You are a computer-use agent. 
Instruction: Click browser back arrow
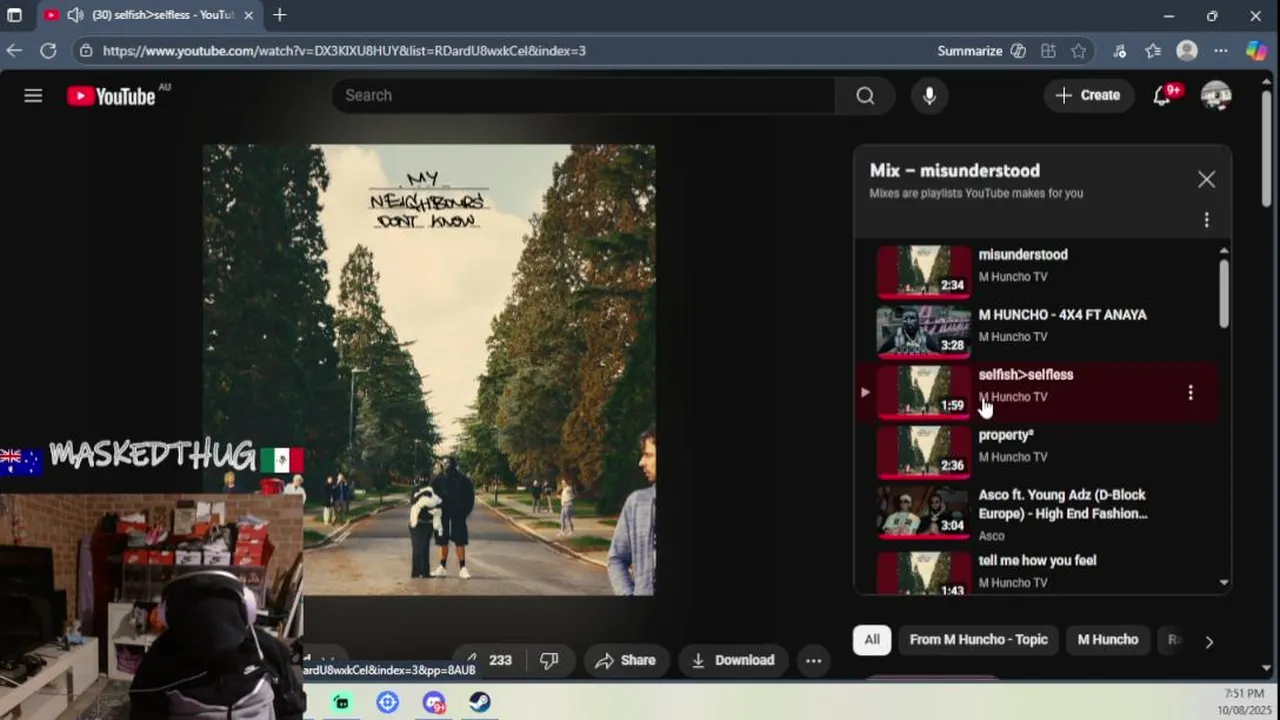click(14, 50)
